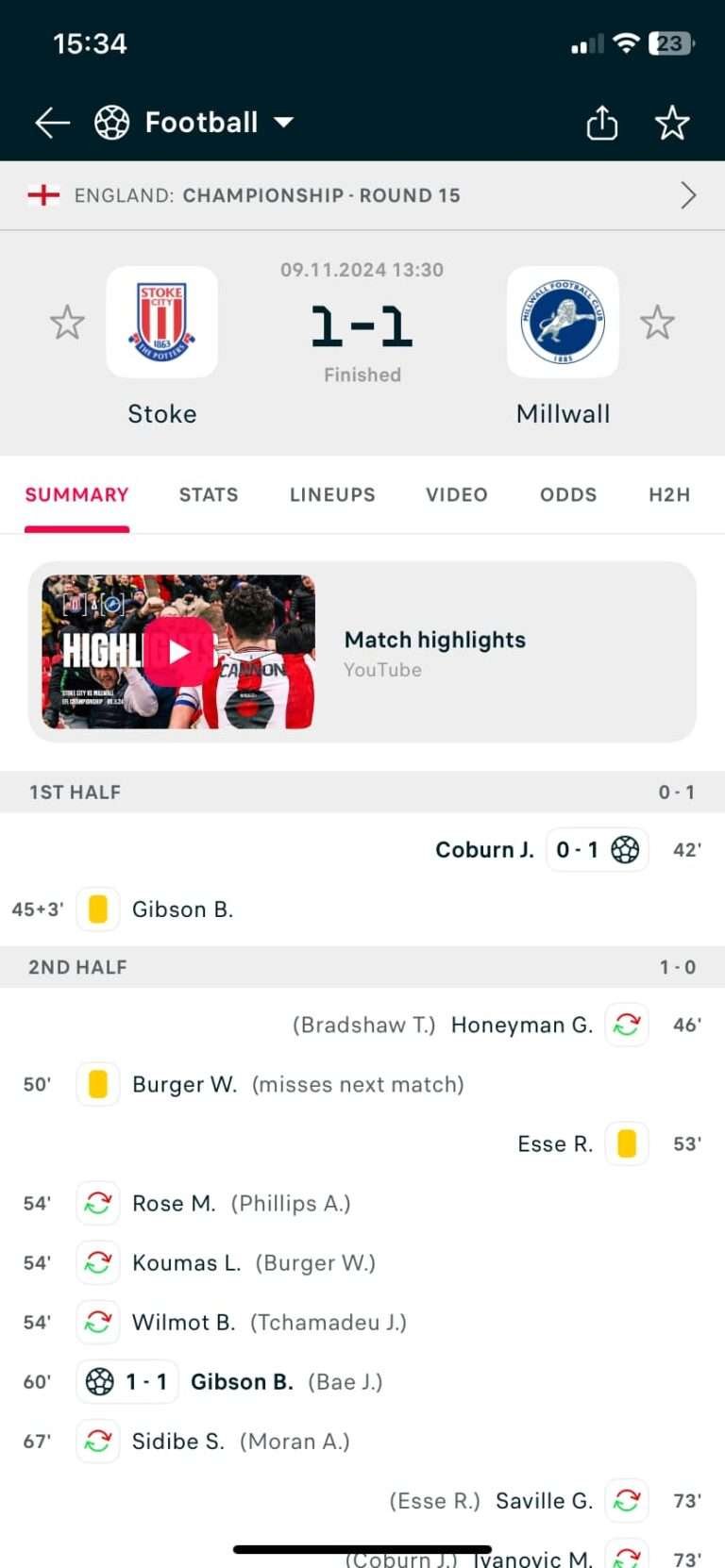Switch to the STATS tab
The height and width of the screenshot is (1568, 725).
coord(209,494)
